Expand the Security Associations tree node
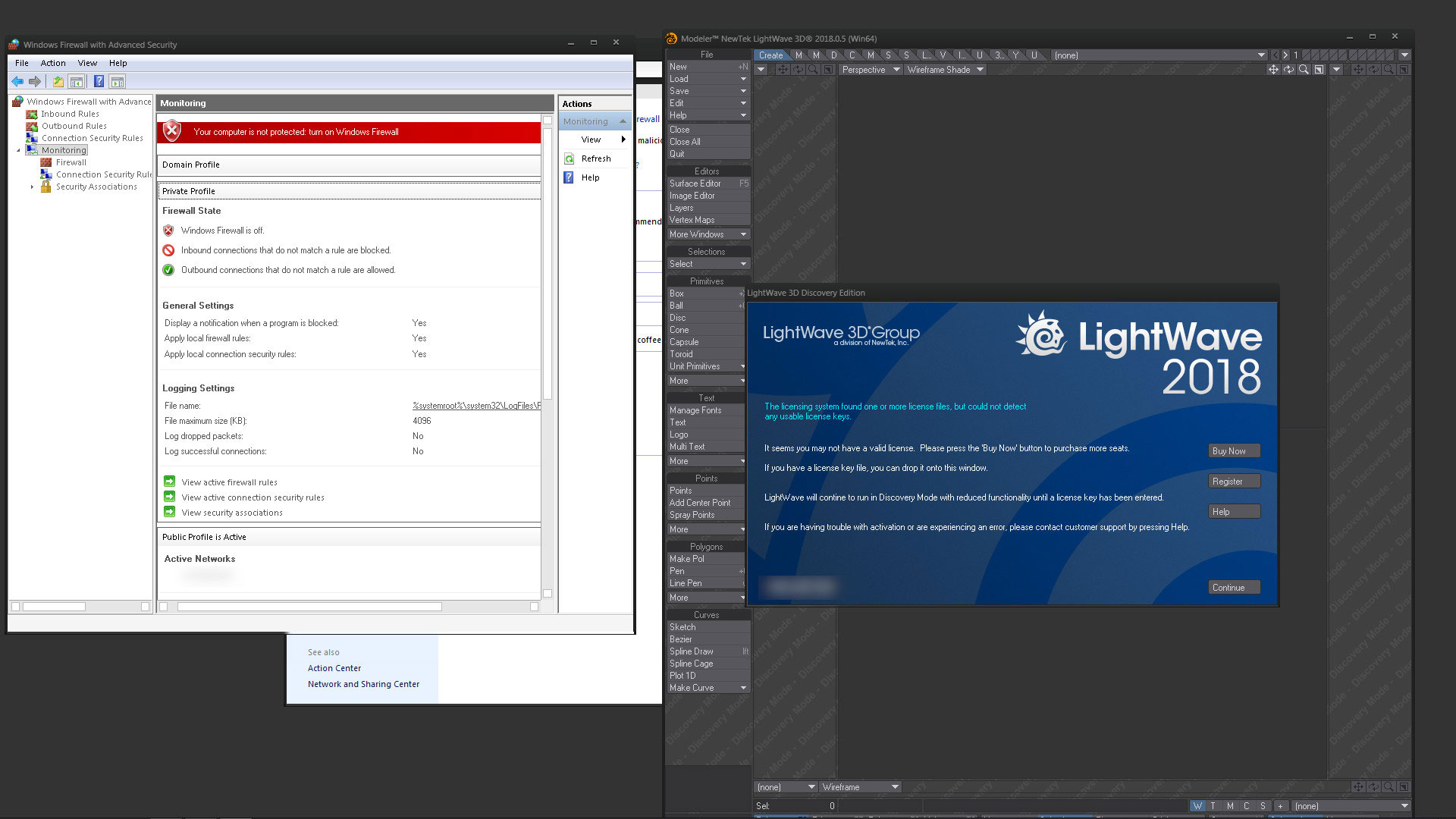 pyautogui.click(x=32, y=187)
